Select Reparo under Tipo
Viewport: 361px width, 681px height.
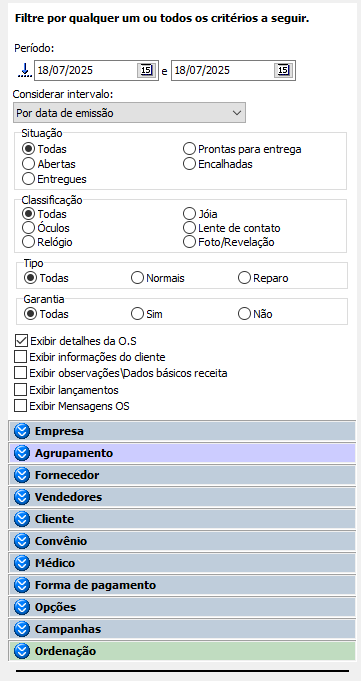coord(244,278)
